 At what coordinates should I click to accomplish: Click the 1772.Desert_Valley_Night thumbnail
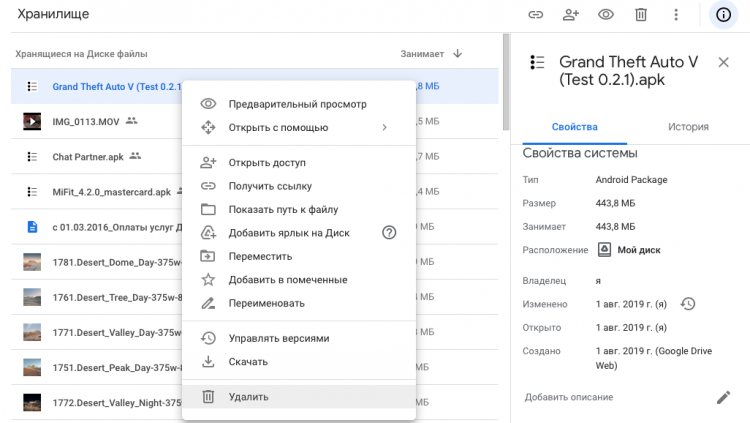32,402
